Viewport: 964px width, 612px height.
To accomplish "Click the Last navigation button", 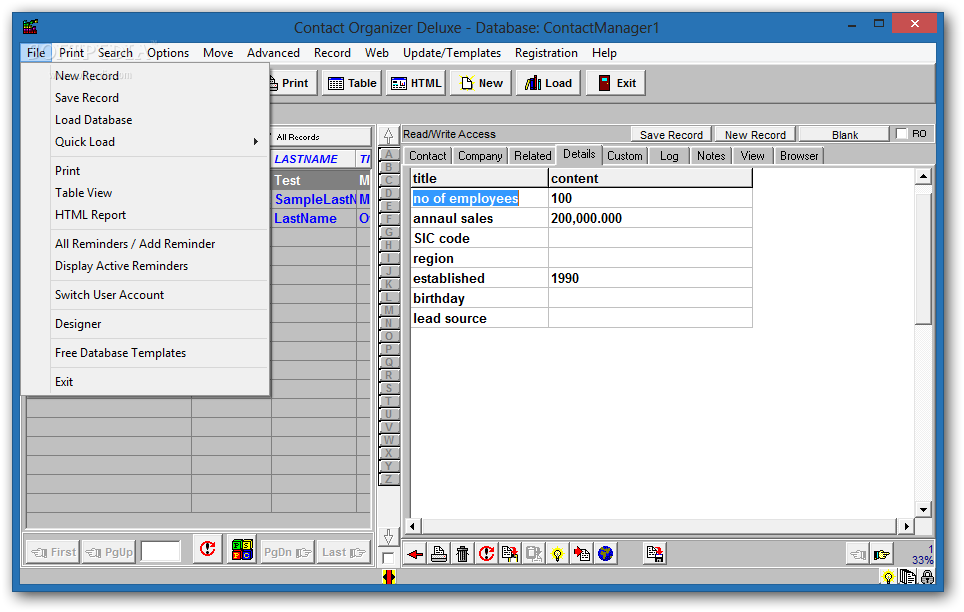I will tap(344, 552).
